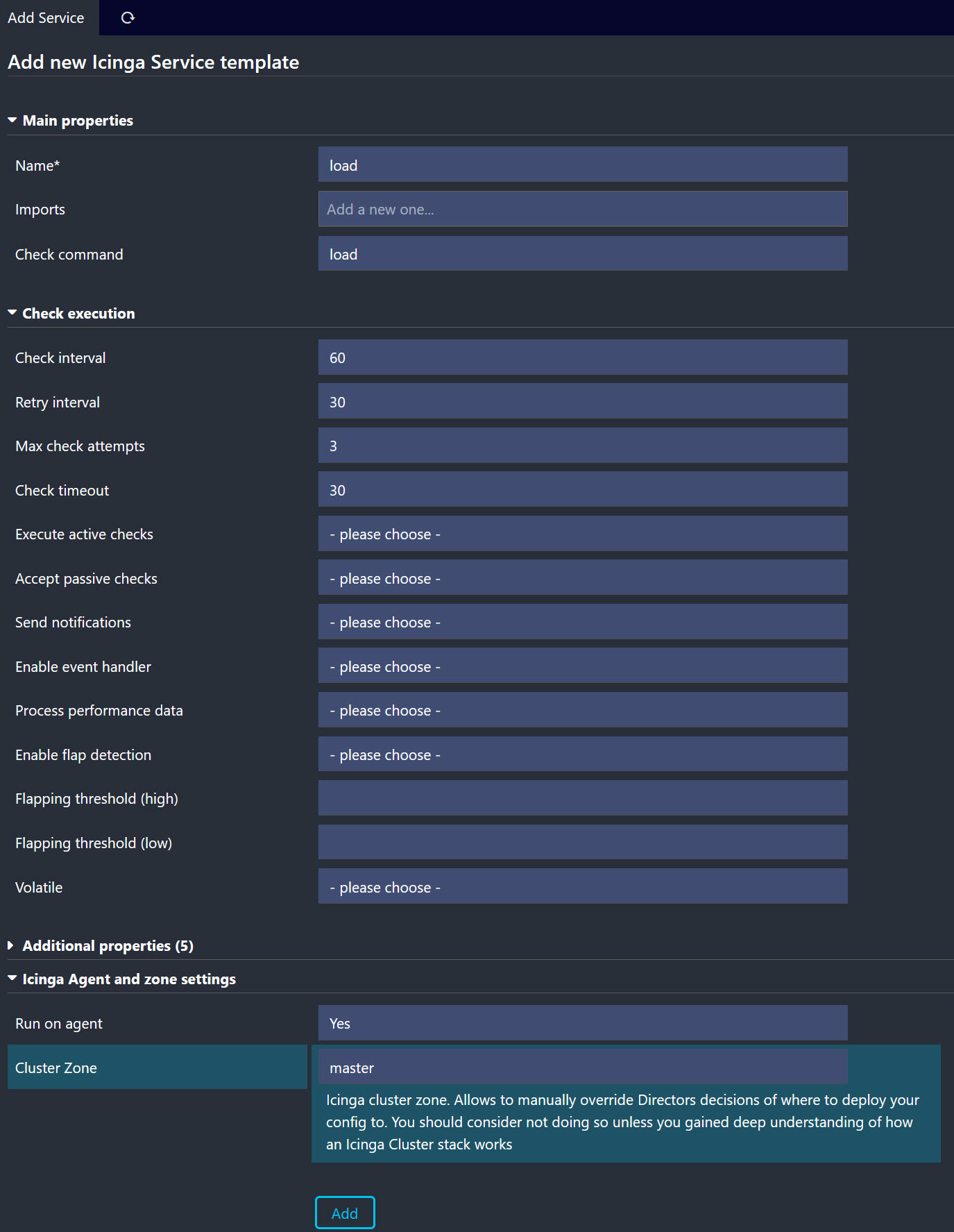Open the Cluster Zone dropdown
The height and width of the screenshot is (1232, 954).
pyautogui.click(x=583, y=1068)
